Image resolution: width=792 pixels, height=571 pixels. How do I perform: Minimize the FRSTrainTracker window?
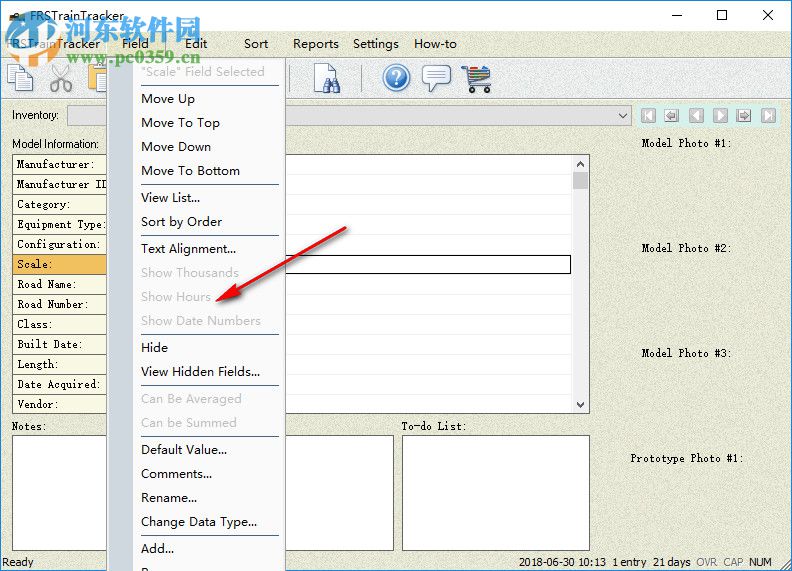coord(677,15)
